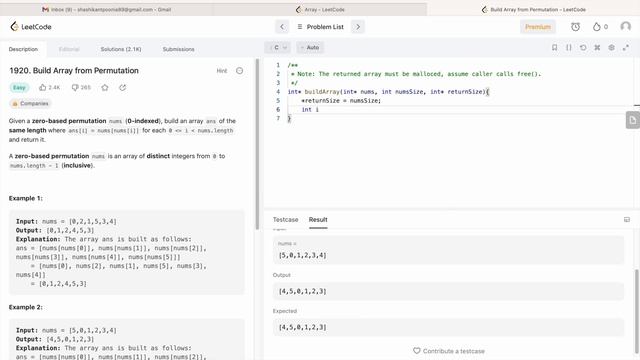This screenshot has height=360, width=640.
Task: Click Contribute a testcase link
Action: point(449,351)
